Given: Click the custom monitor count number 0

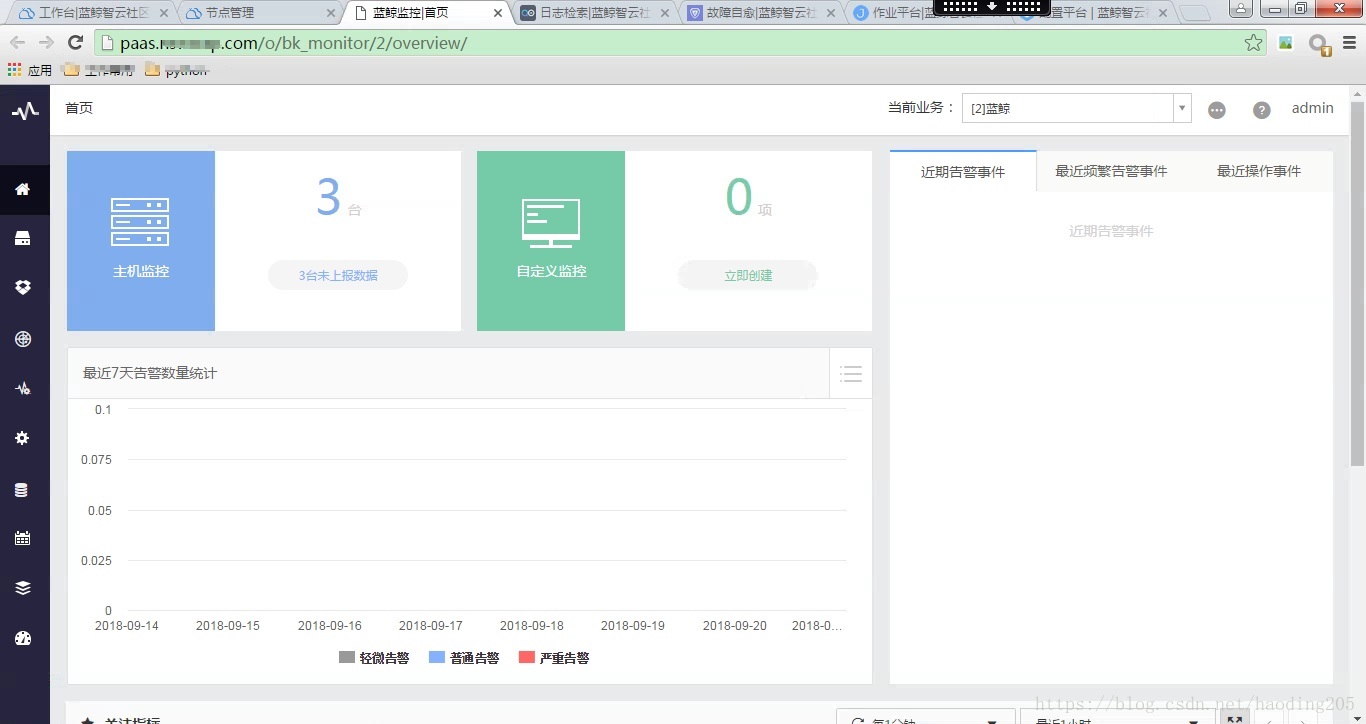Looking at the screenshot, I should click(739, 197).
